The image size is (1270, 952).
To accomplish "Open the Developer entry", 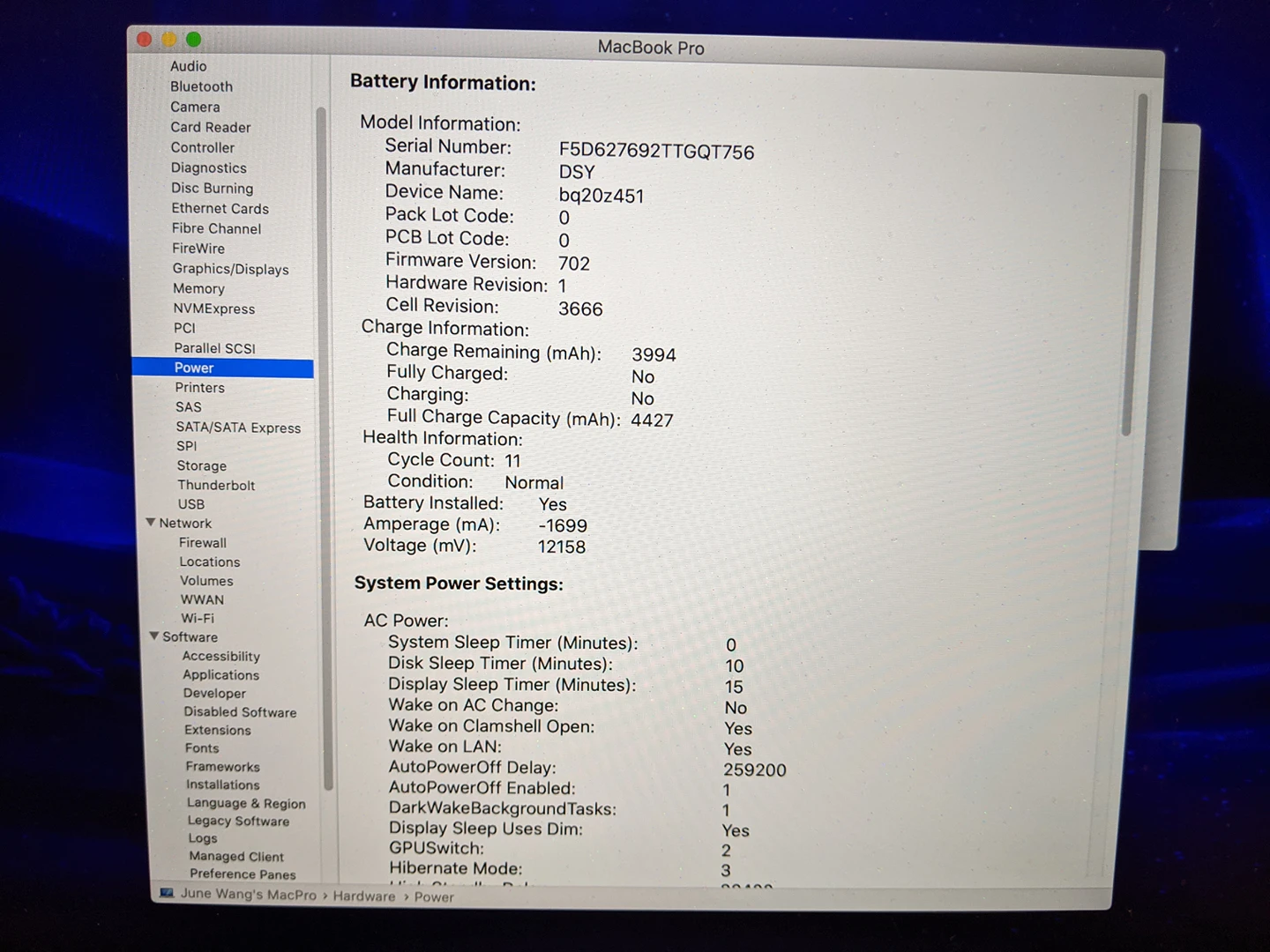I will coord(214,693).
